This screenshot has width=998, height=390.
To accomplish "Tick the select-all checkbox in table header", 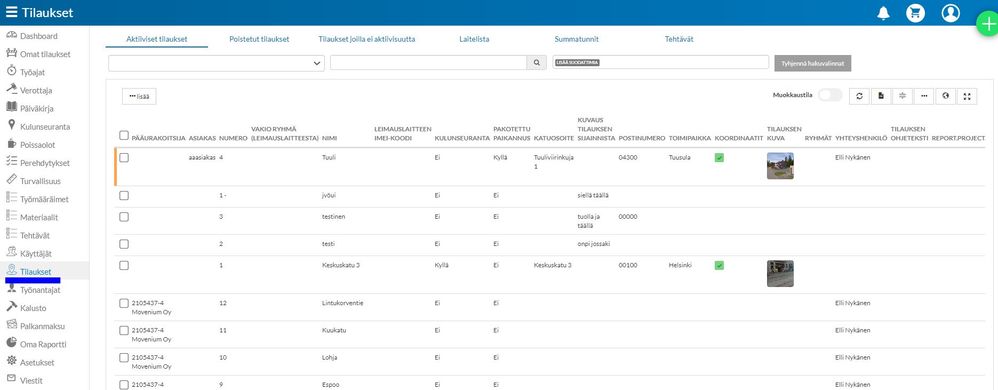I will coord(124,135).
